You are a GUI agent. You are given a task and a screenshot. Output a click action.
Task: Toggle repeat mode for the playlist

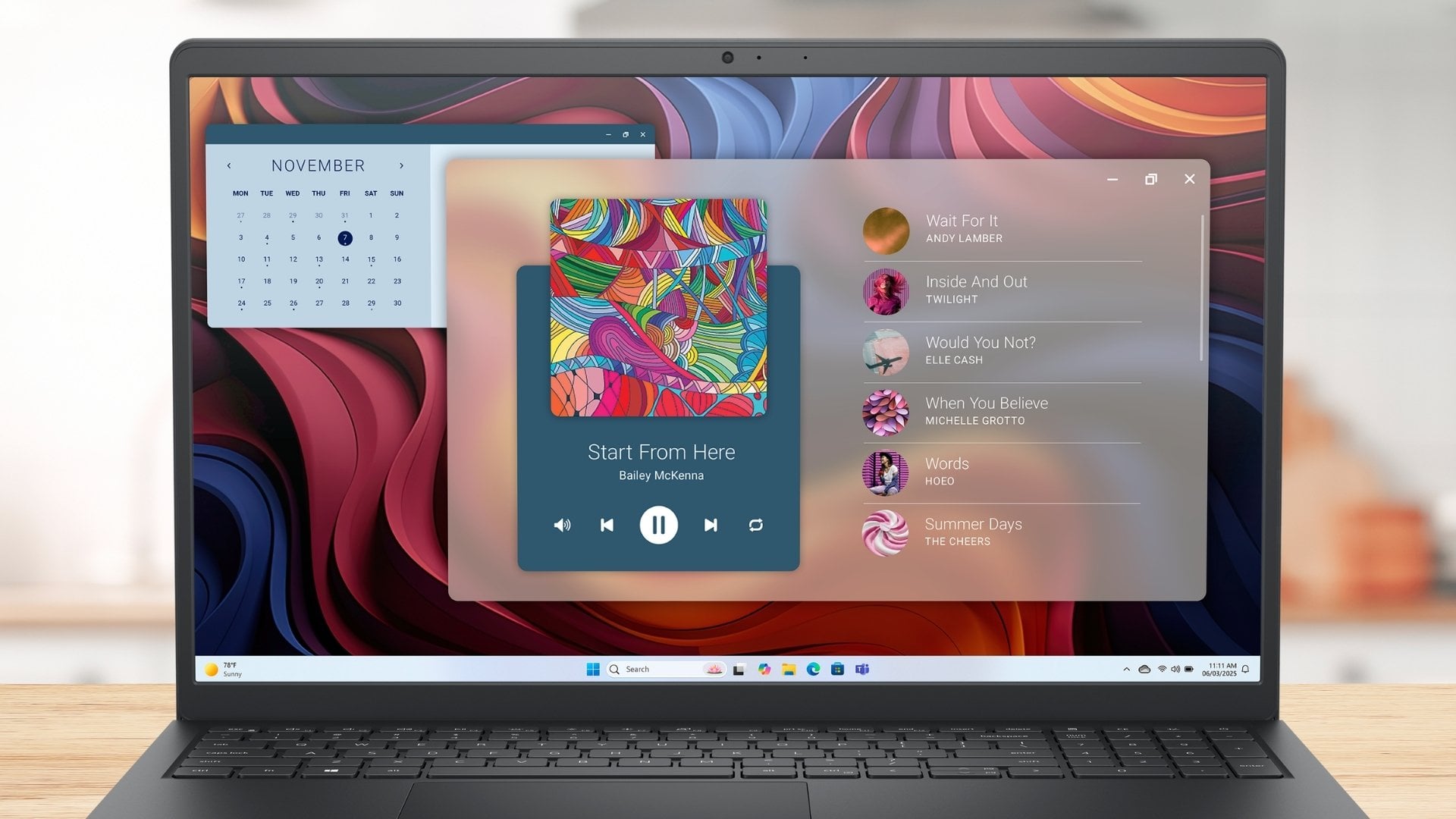click(x=755, y=525)
